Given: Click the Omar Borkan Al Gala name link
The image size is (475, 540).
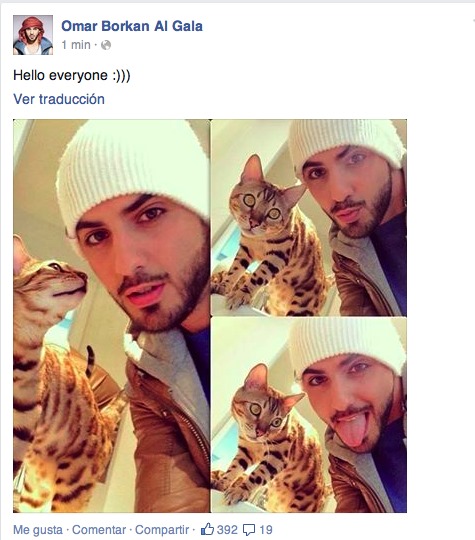Looking at the screenshot, I should [x=132, y=26].
